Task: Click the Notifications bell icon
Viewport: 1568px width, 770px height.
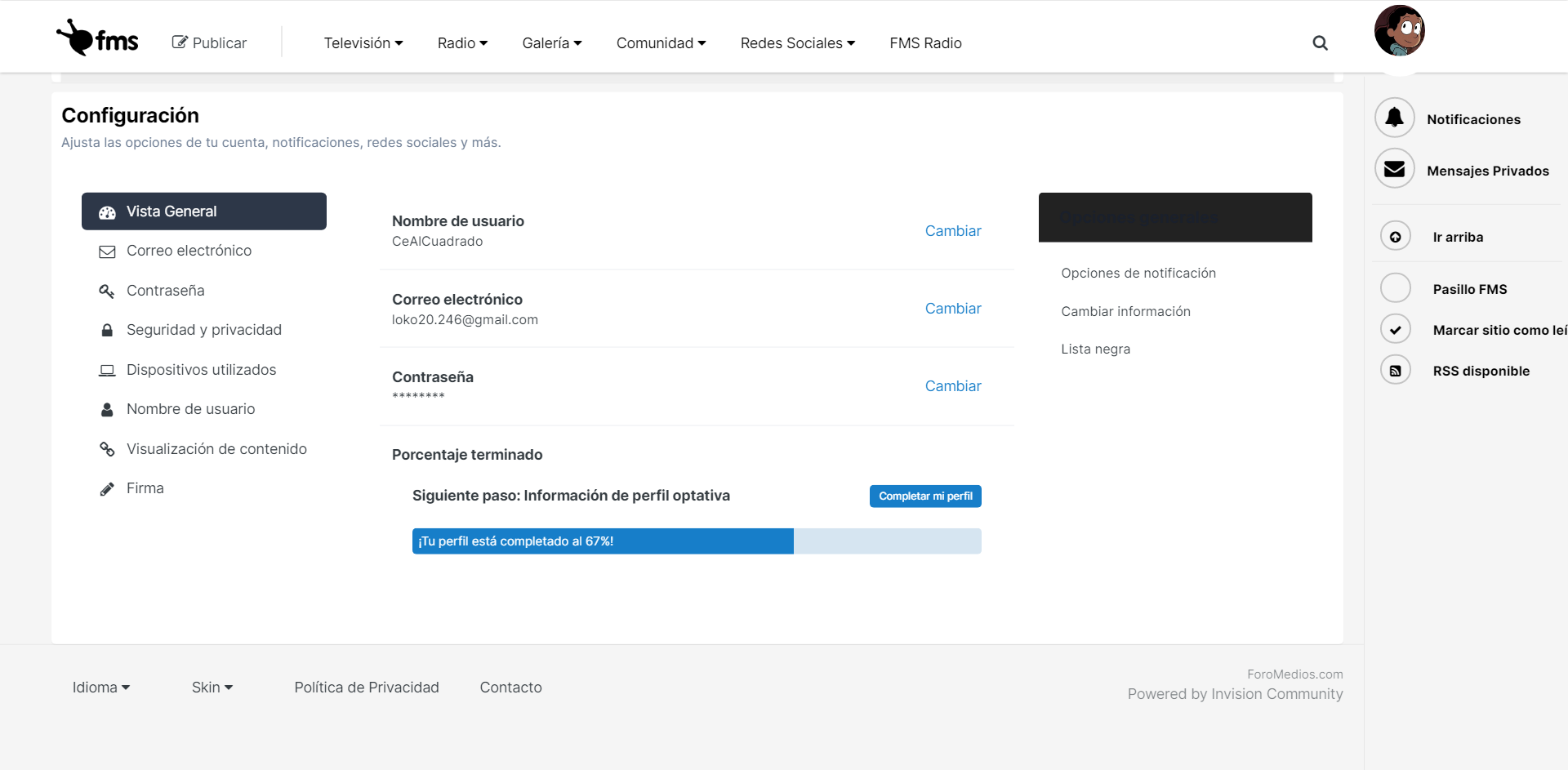Action: [x=1394, y=118]
